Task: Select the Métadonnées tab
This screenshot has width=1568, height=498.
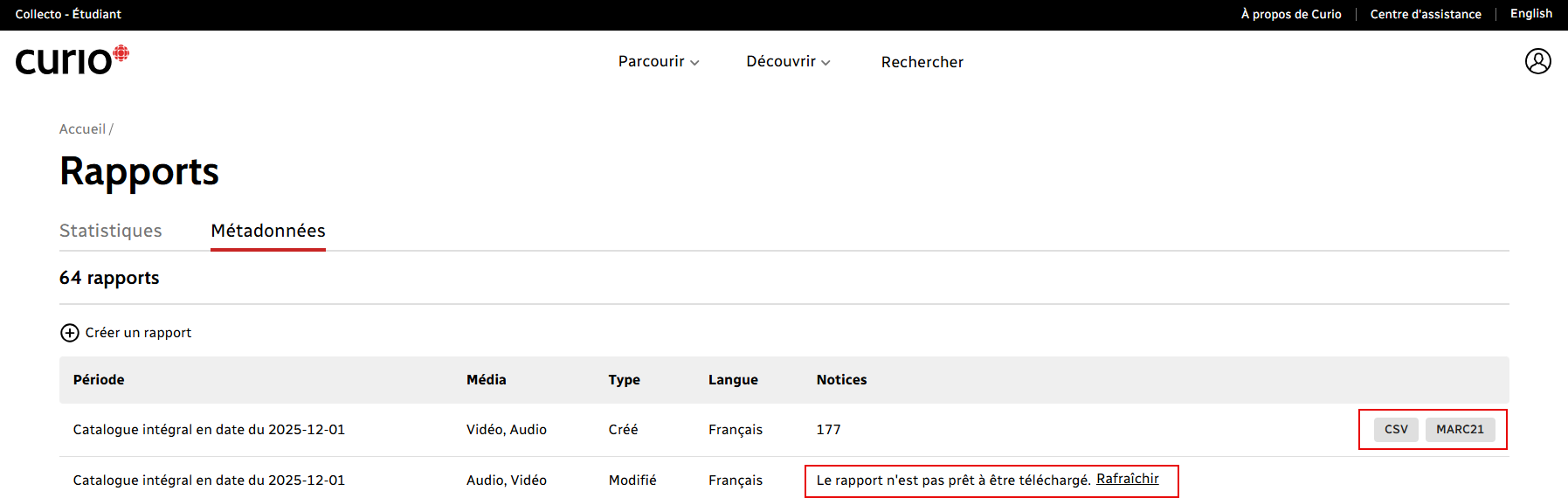Action: (x=268, y=231)
